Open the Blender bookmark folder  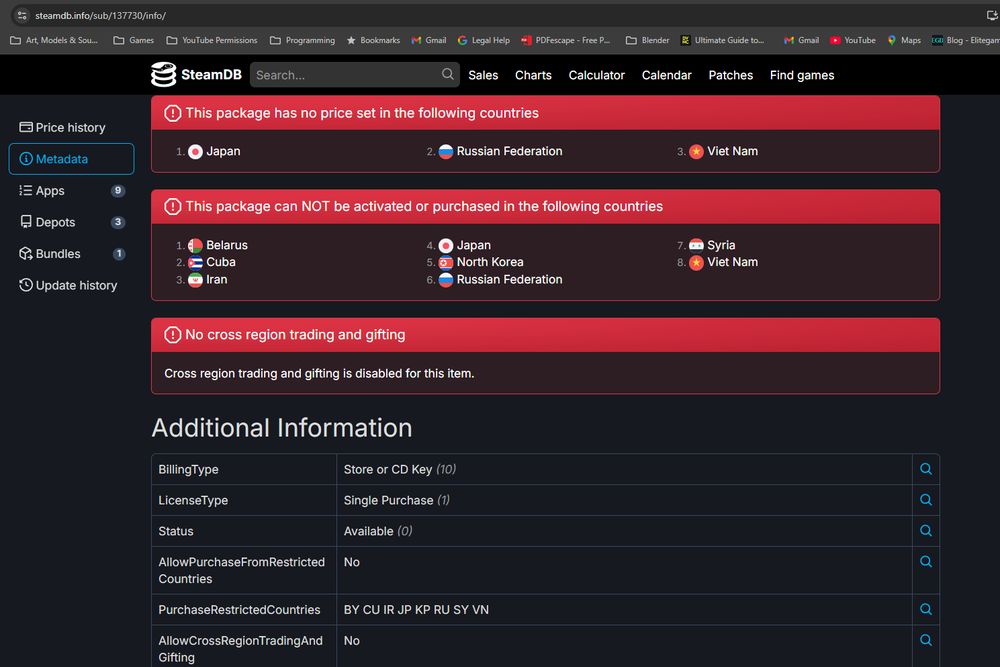(647, 40)
